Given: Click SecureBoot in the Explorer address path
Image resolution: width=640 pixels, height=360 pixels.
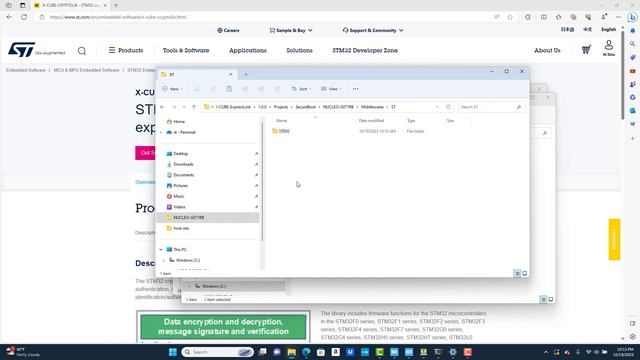Looking at the screenshot, I should coord(305,107).
